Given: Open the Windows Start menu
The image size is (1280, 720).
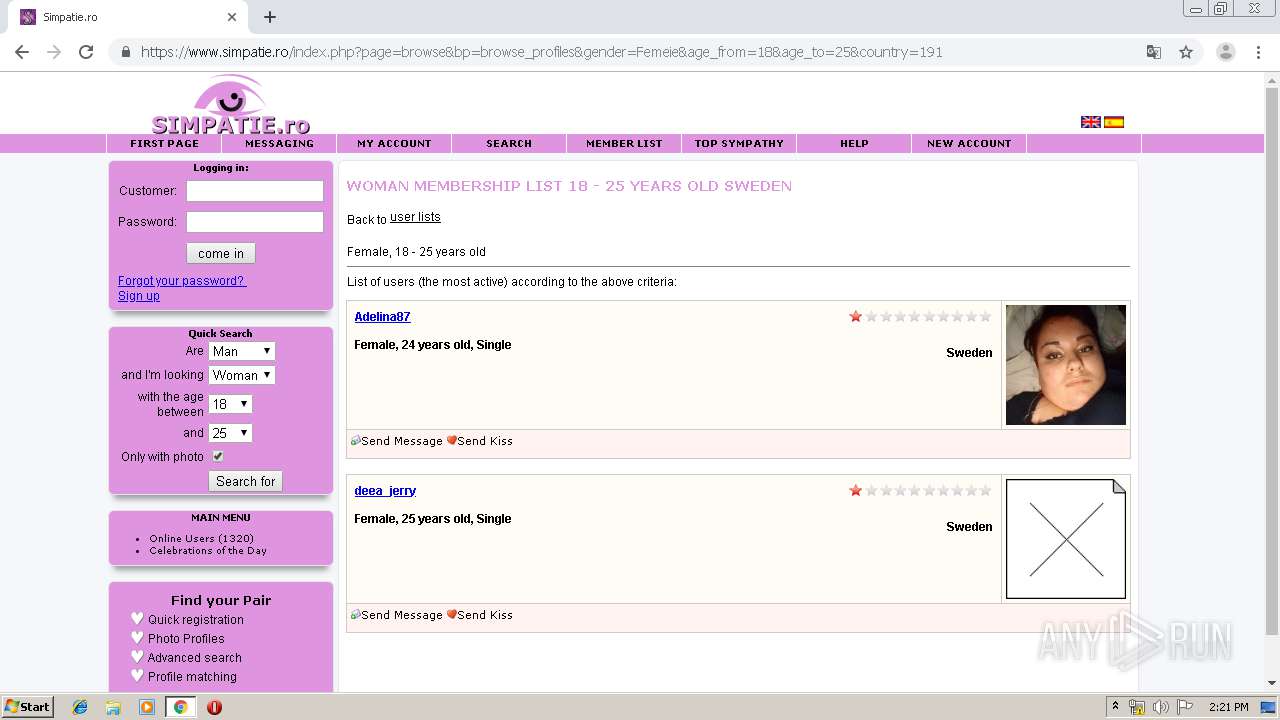Looking at the screenshot, I should (27, 707).
